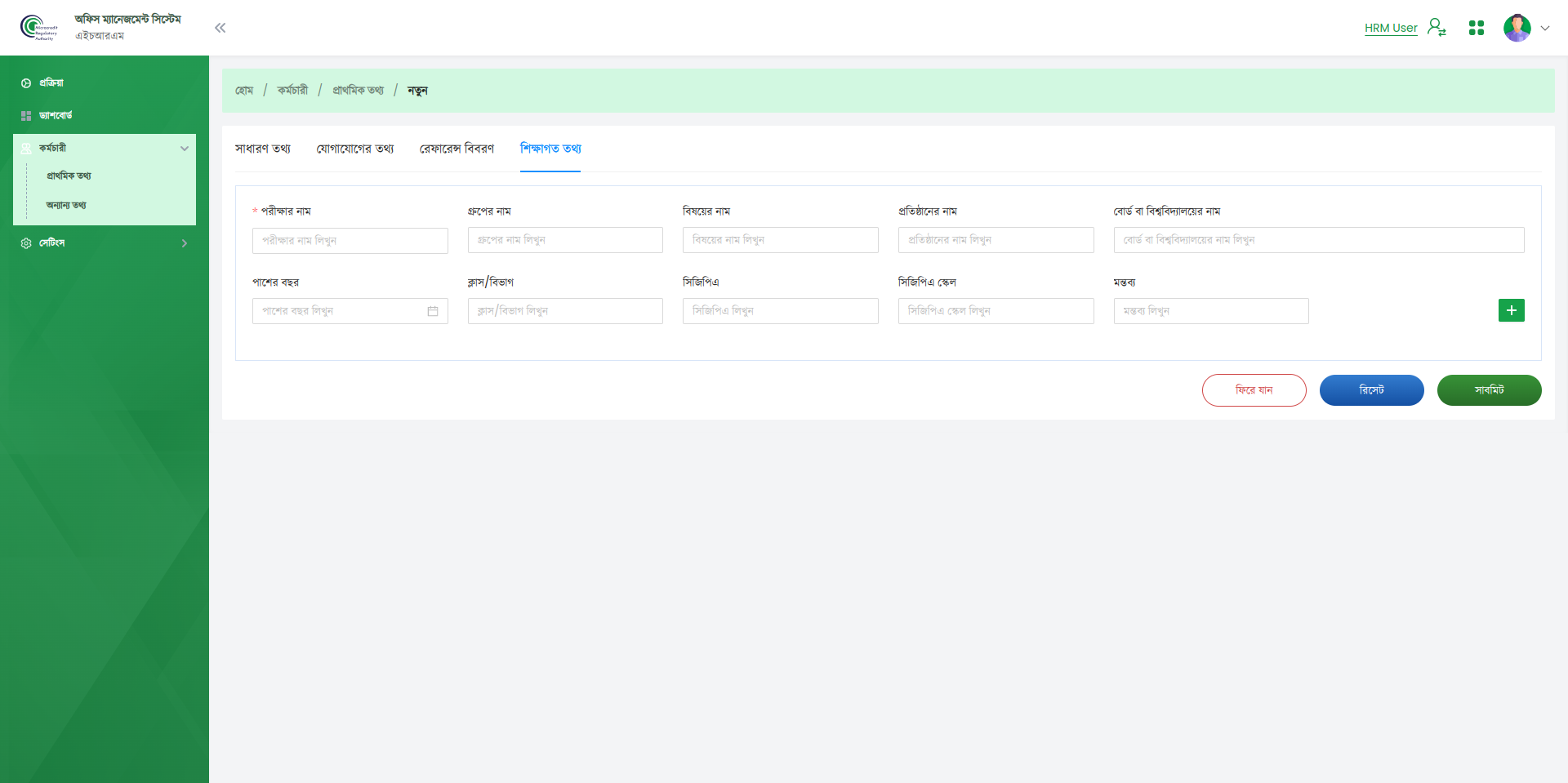
Task: Click the user switch icon beside HRM User
Action: (1437, 28)
